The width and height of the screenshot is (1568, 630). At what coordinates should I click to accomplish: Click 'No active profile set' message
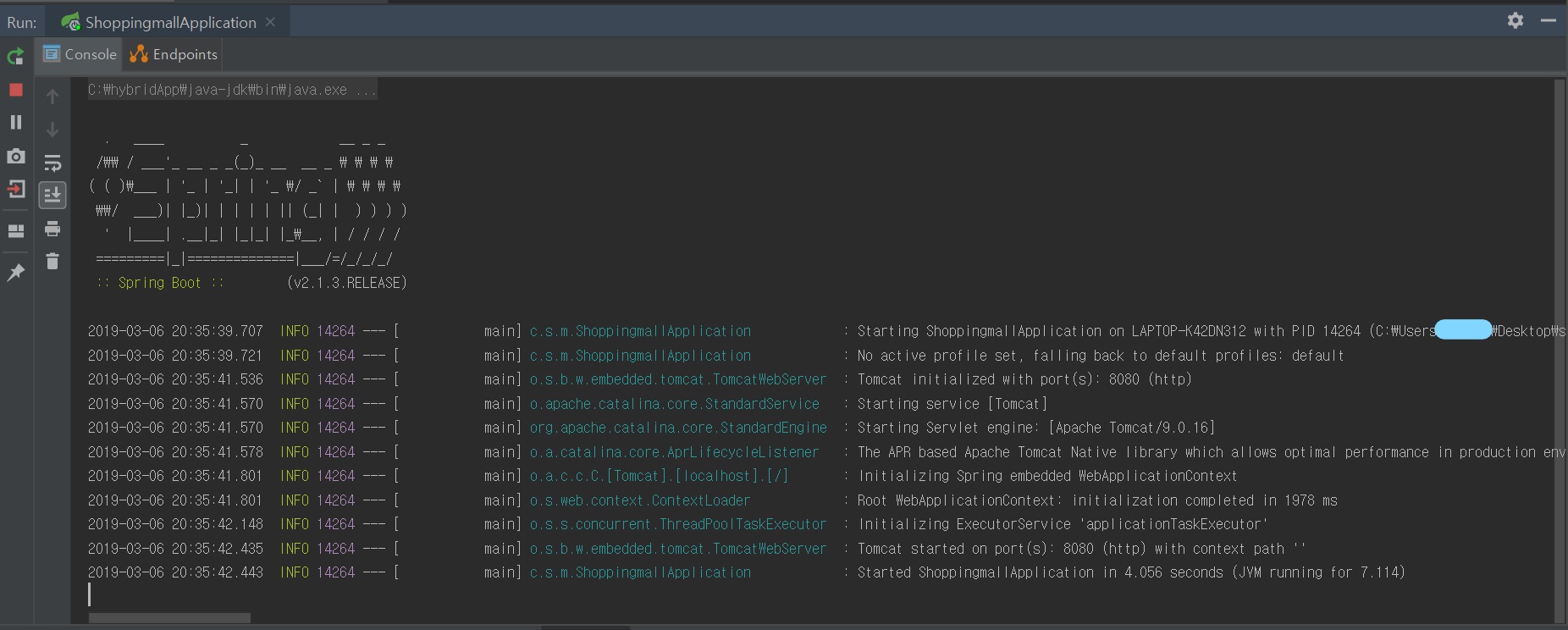1101,356
